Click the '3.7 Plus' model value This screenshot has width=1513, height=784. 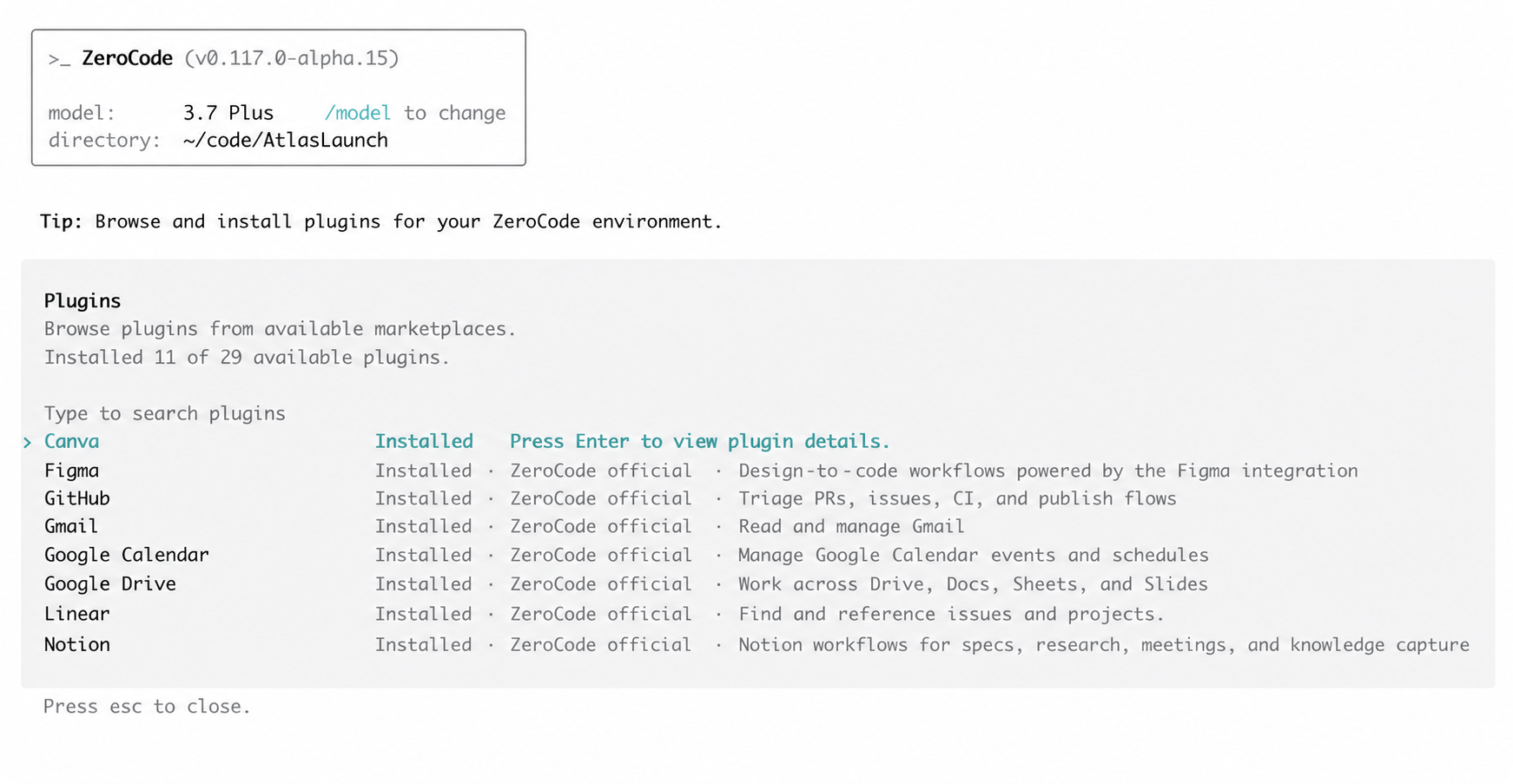(228, 113)
